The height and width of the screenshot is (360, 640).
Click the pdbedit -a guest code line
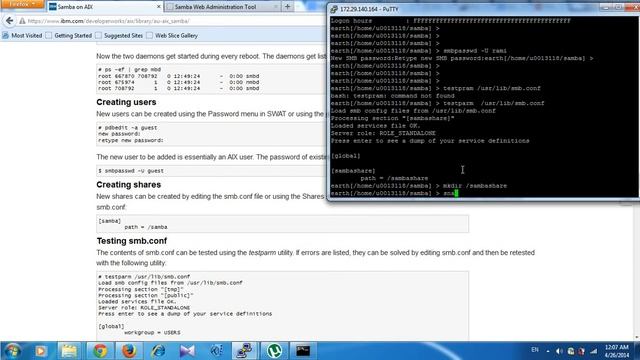click(x=127, y=128)
